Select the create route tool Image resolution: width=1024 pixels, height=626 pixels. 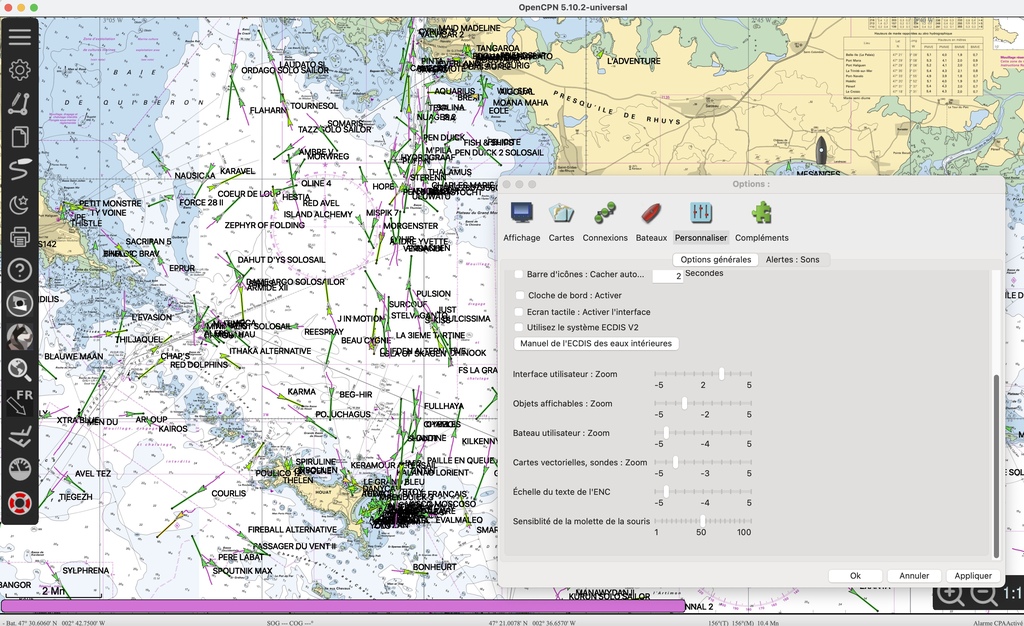click(20, 103)
